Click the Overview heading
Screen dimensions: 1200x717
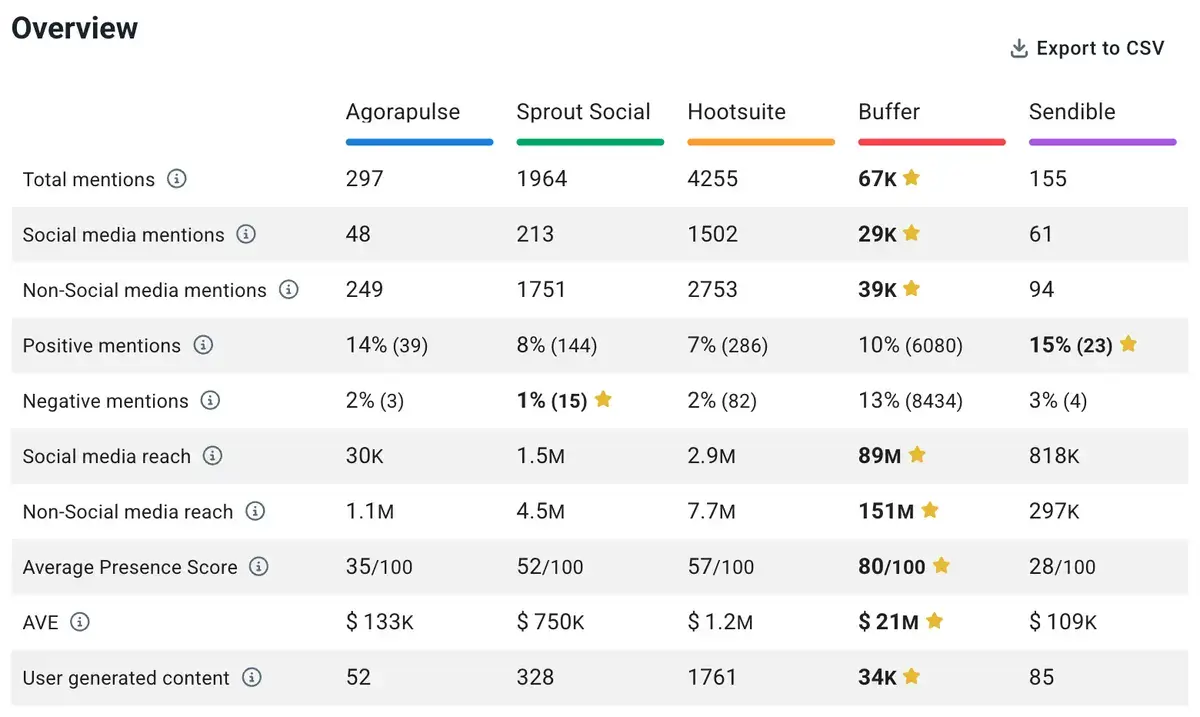(74, 28)
